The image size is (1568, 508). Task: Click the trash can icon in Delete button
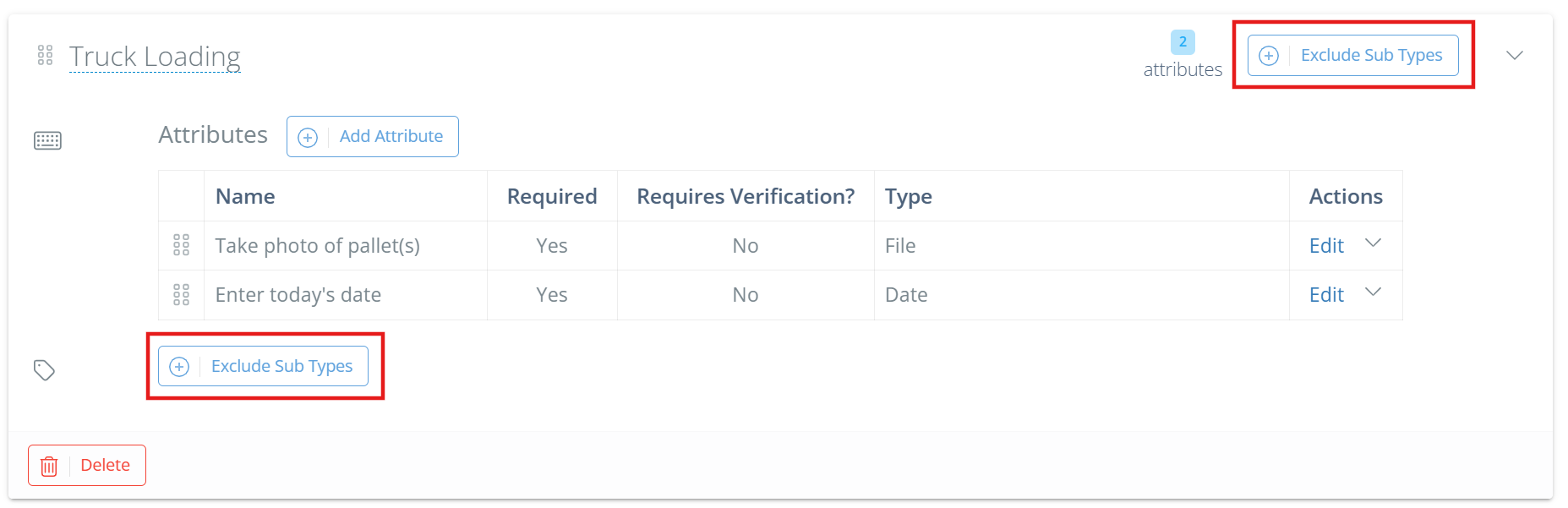click(x=49, y=466)
